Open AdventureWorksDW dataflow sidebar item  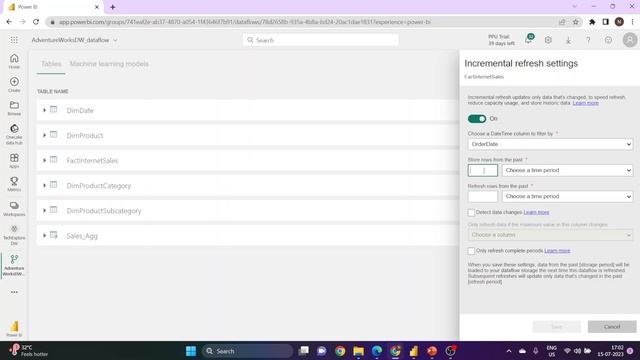point(14,265)
